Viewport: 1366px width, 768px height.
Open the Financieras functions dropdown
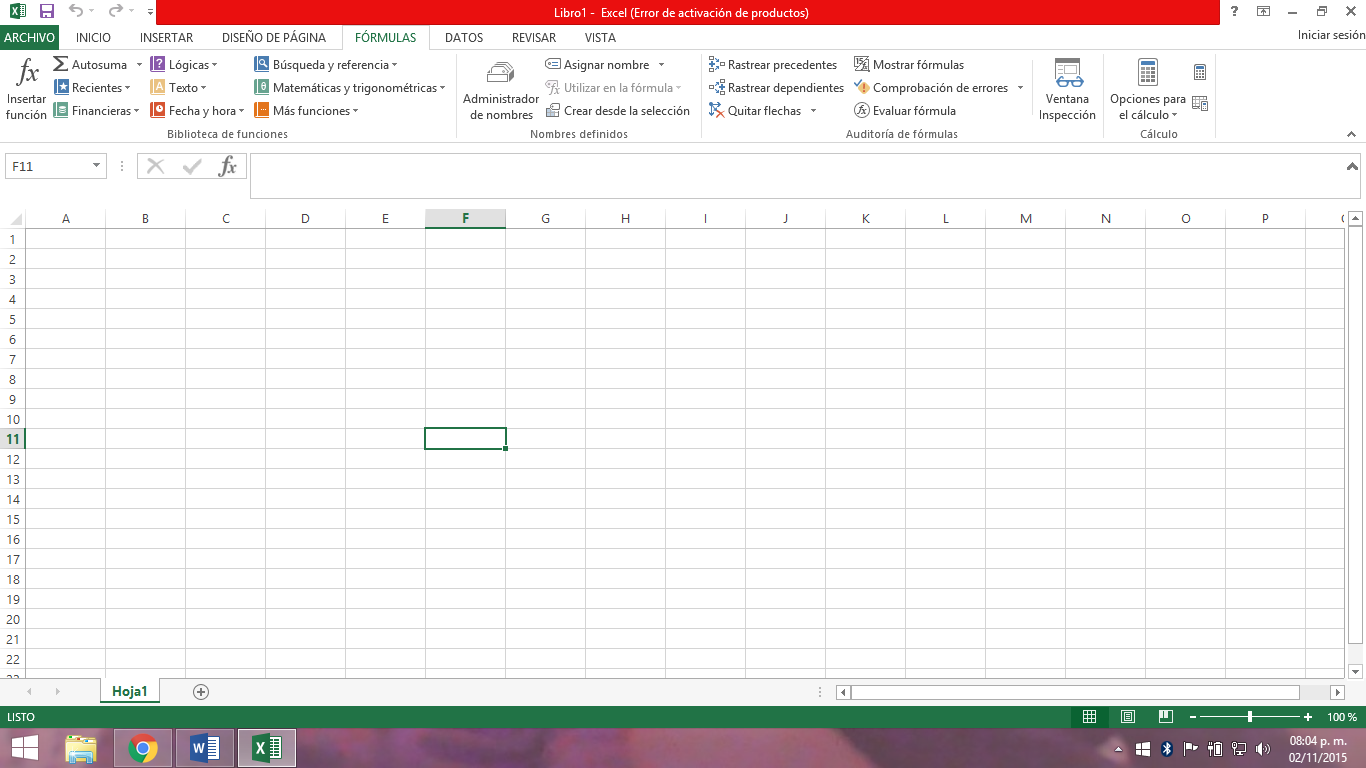click(137, 111)
